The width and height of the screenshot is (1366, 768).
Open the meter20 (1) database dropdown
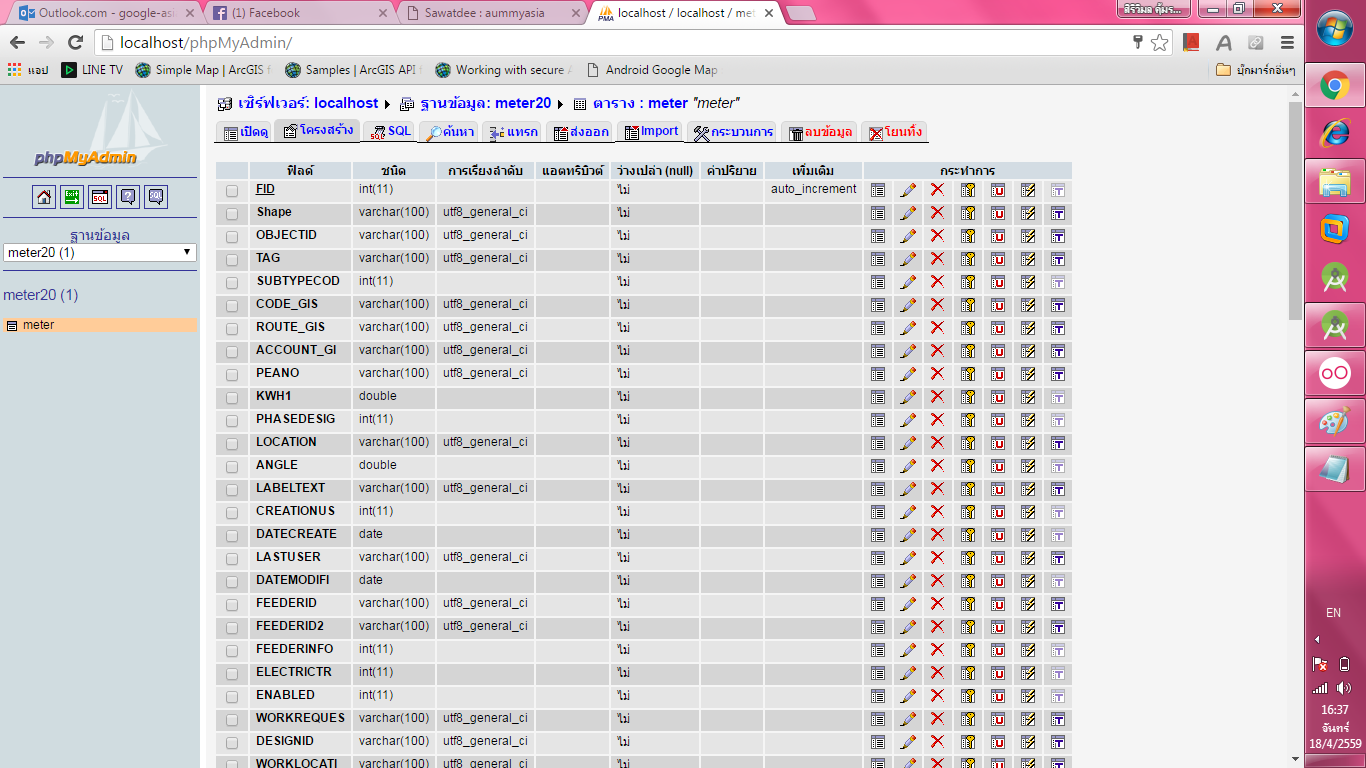click(x=100, y=253)
